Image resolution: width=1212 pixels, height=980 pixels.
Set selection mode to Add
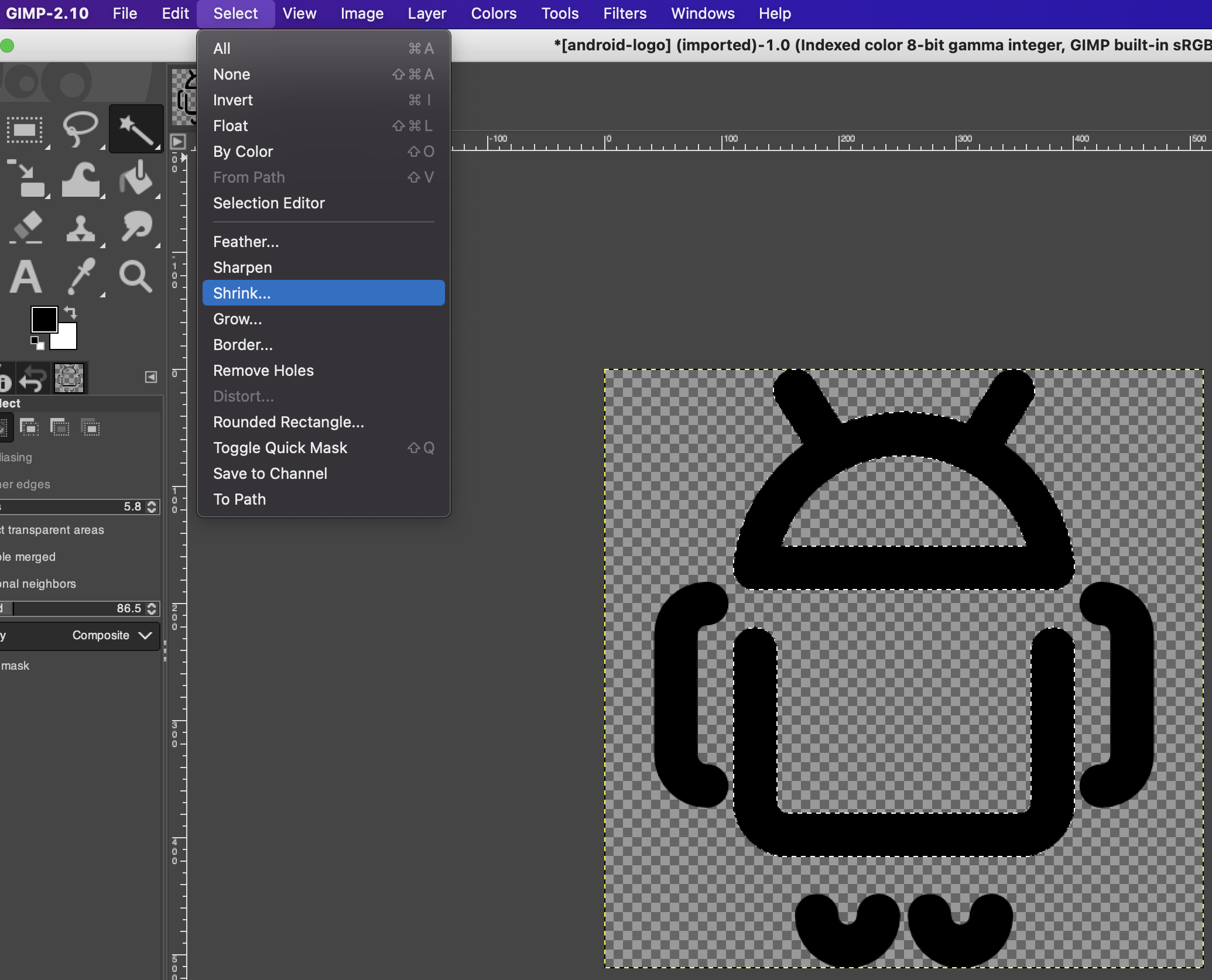pyautogui.click(x=29, y=428)
